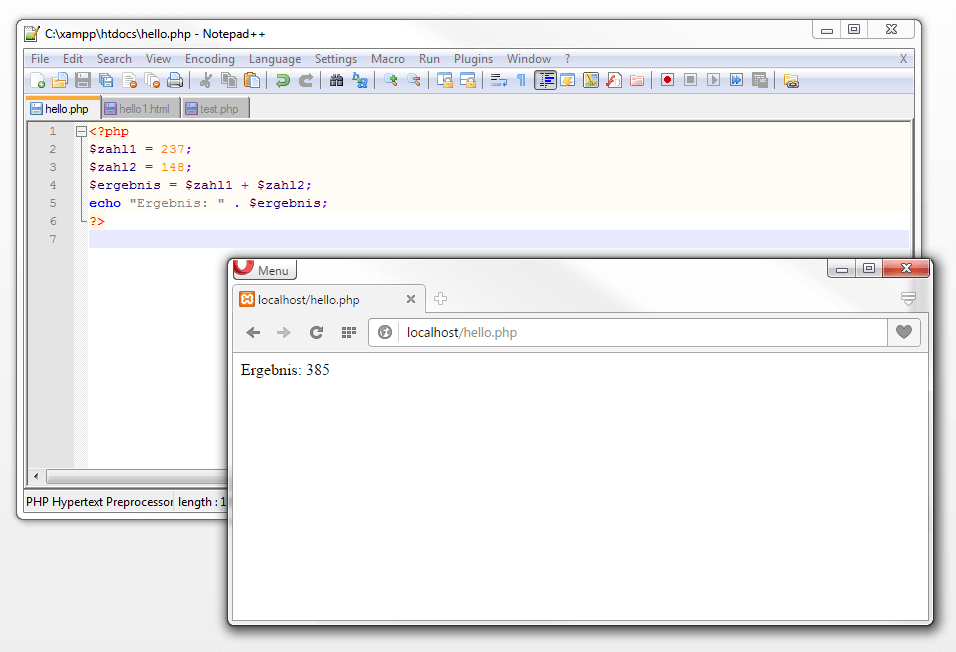Image resolution: width=956 pixels, height=652 pixels.
Task: Toggle synchronize horizontal scrolling icon
Action: click(x=468, y=80)
